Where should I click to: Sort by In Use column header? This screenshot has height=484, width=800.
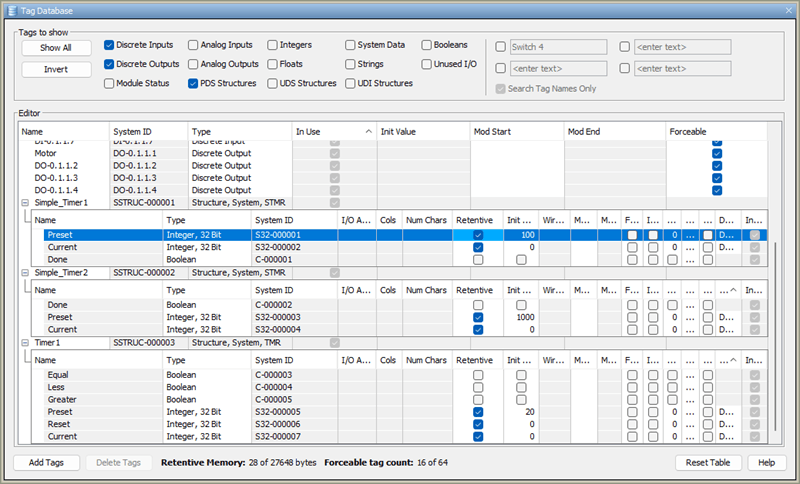(x=334, y=132)
